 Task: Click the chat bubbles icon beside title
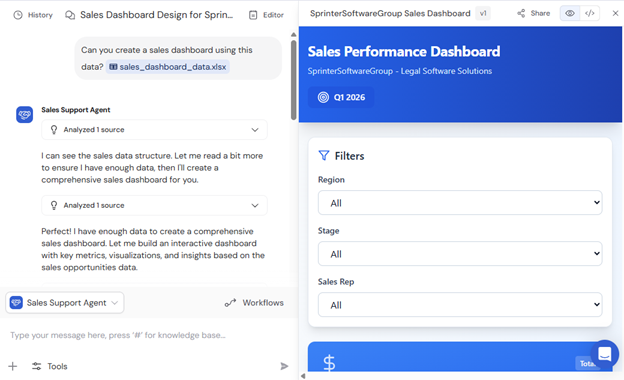point(70,15)
